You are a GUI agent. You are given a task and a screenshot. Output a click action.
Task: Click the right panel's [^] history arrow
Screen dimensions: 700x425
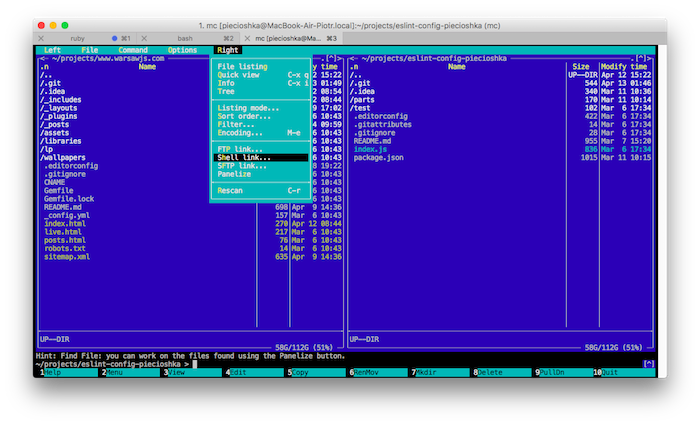(x=641, y=58)
